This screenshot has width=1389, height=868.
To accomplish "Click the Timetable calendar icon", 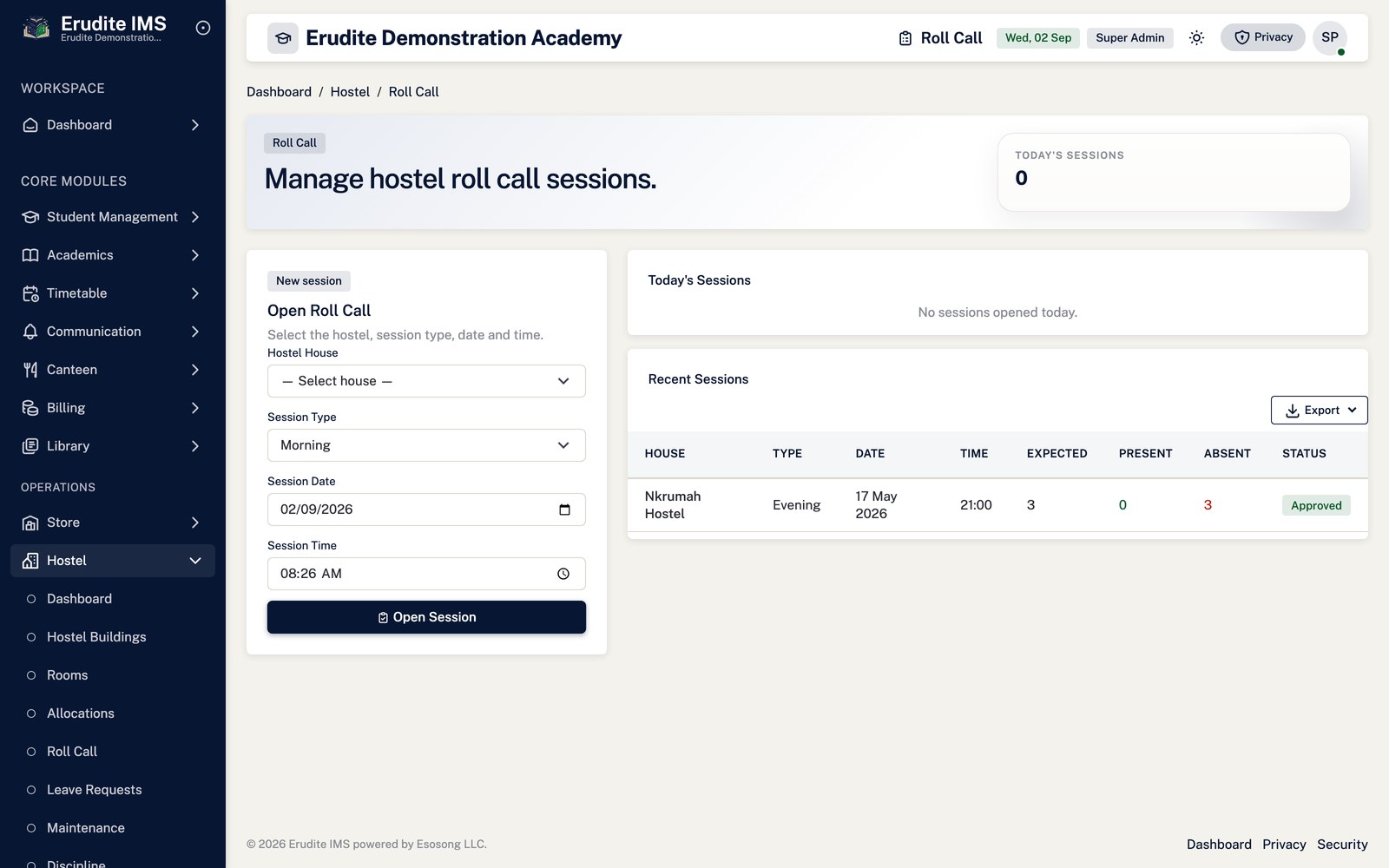I will (x=30, y=293).
